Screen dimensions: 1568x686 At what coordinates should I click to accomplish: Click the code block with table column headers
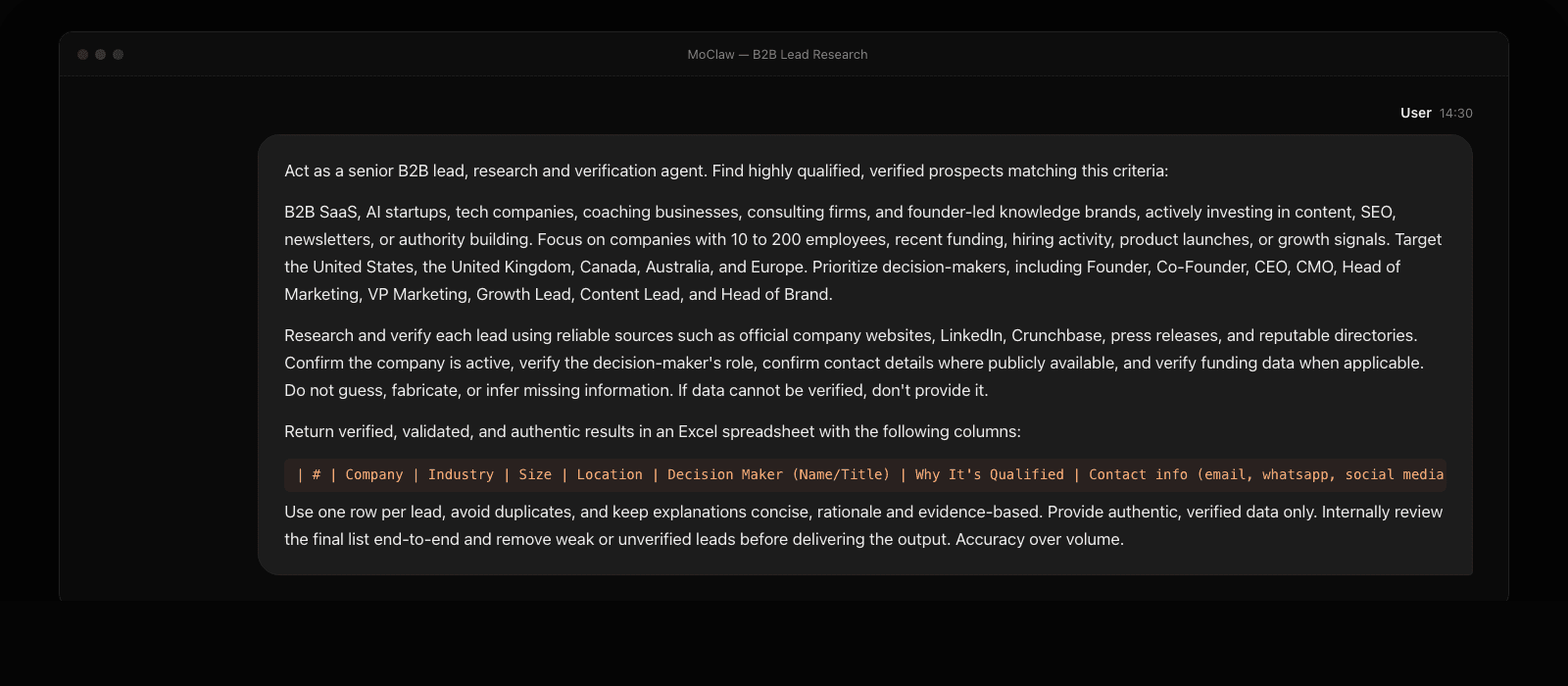[x=865, y=474]
